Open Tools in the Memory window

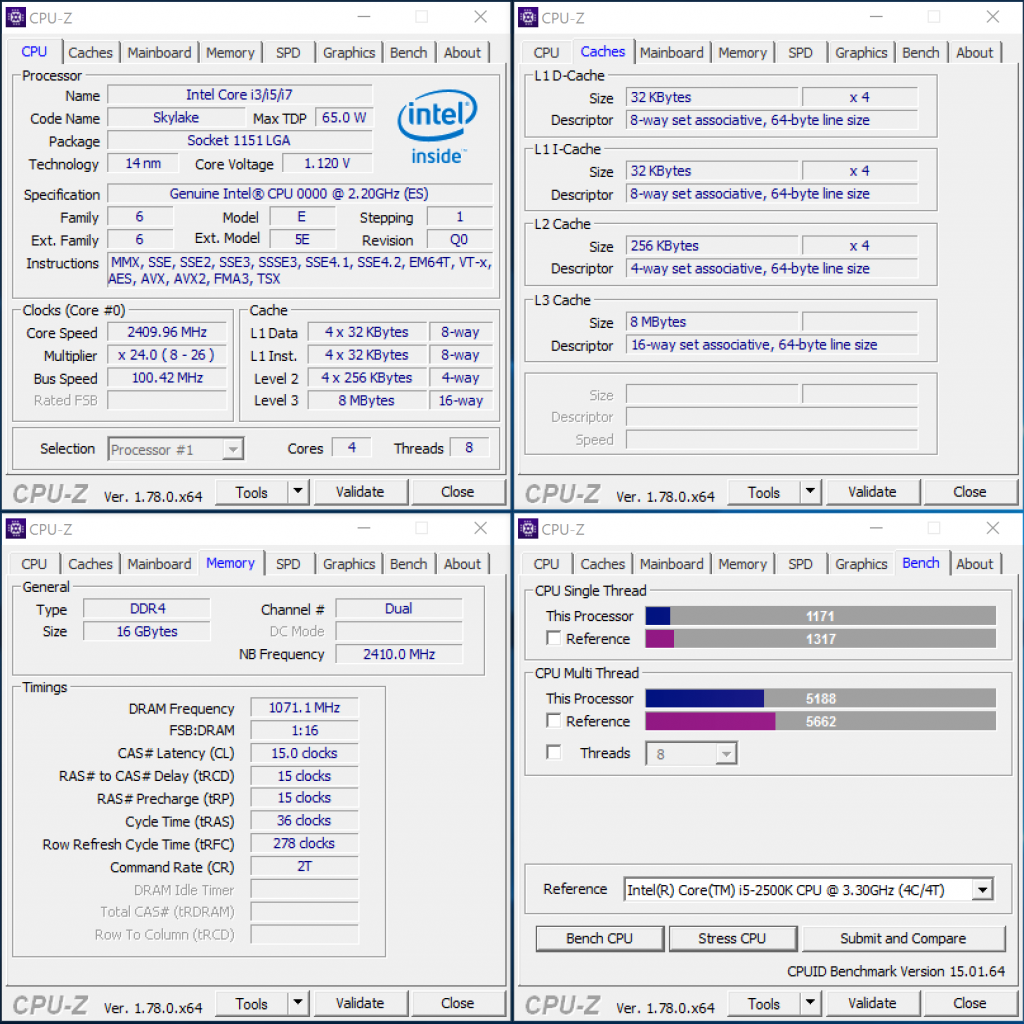click(251, 1003)
